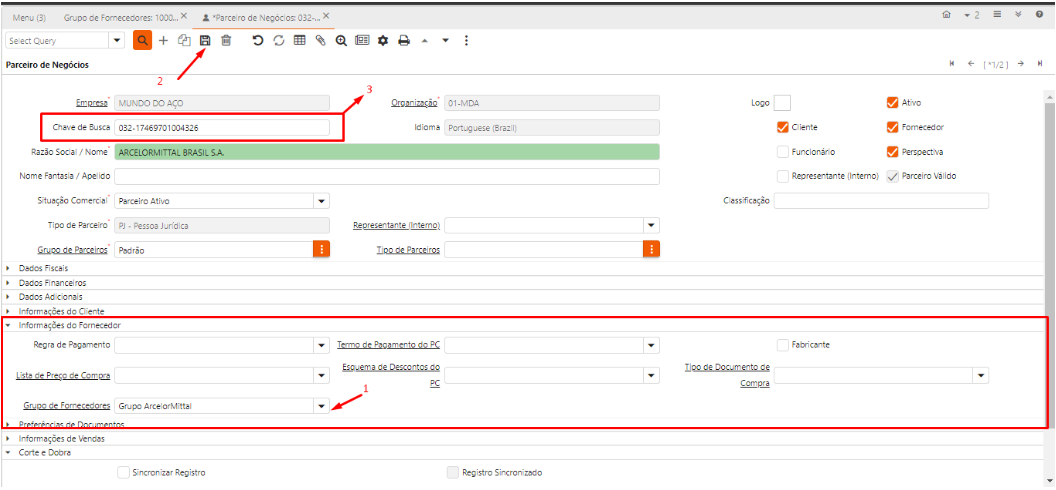Jump to the last record
Image resolution: width=1056 pixels, height=490 pixels.
pyautogui.click(x=1040, y=64)
